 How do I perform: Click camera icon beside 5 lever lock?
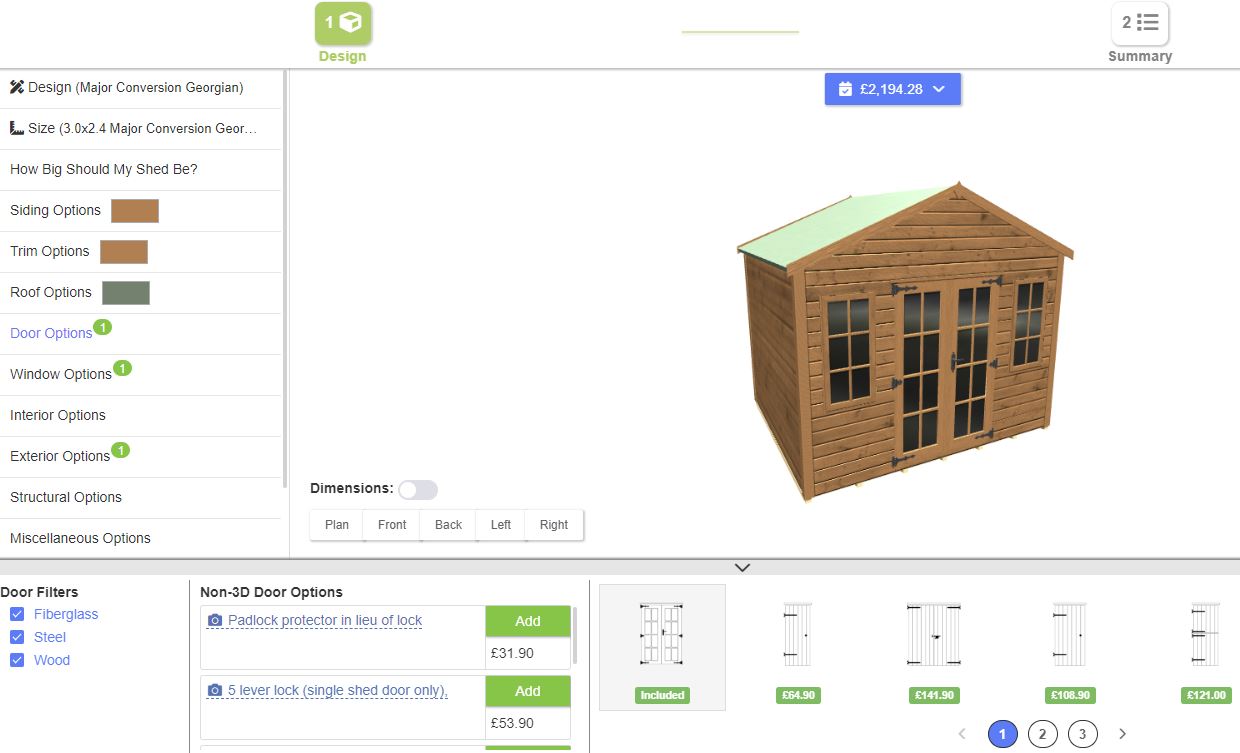coord(215,691)
